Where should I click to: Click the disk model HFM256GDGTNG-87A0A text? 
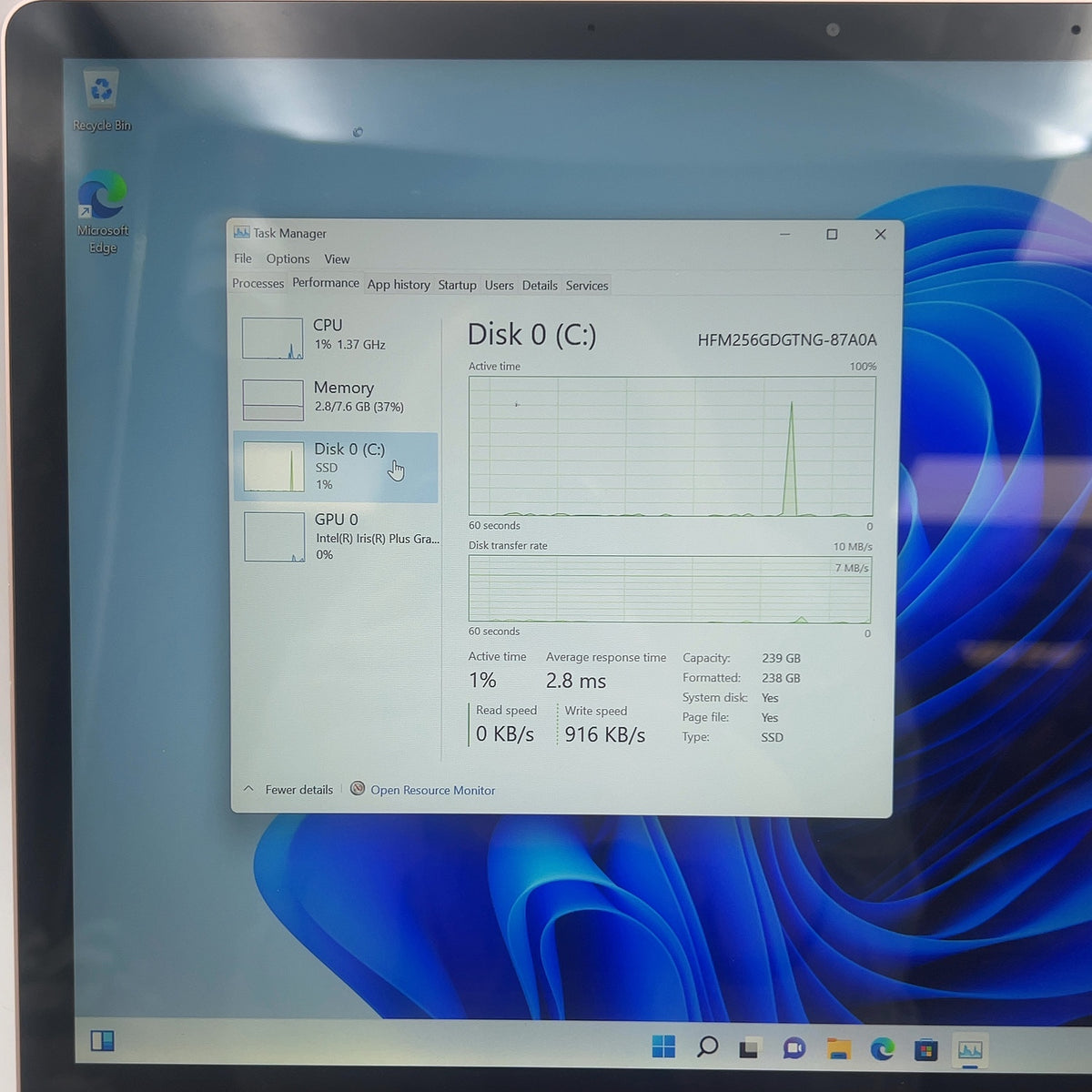[x=787, y=339]
